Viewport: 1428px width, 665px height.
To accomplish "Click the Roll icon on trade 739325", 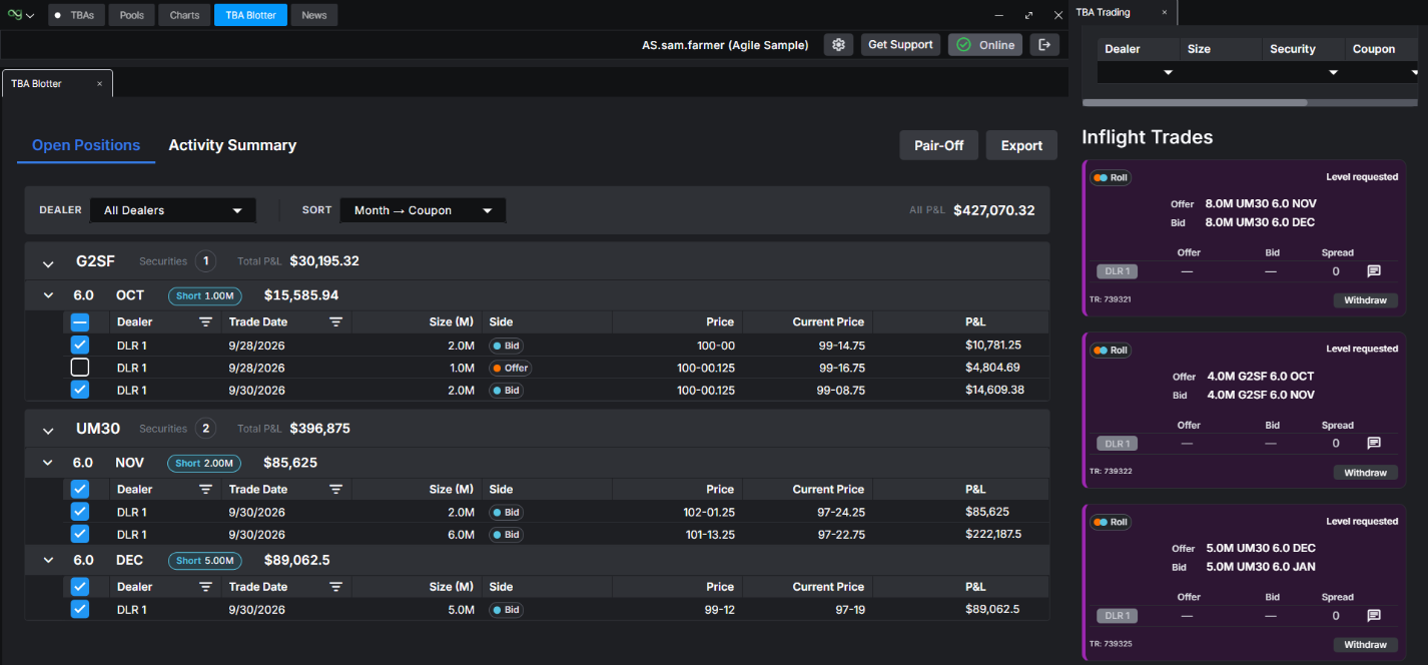I will coord(1110,522).
